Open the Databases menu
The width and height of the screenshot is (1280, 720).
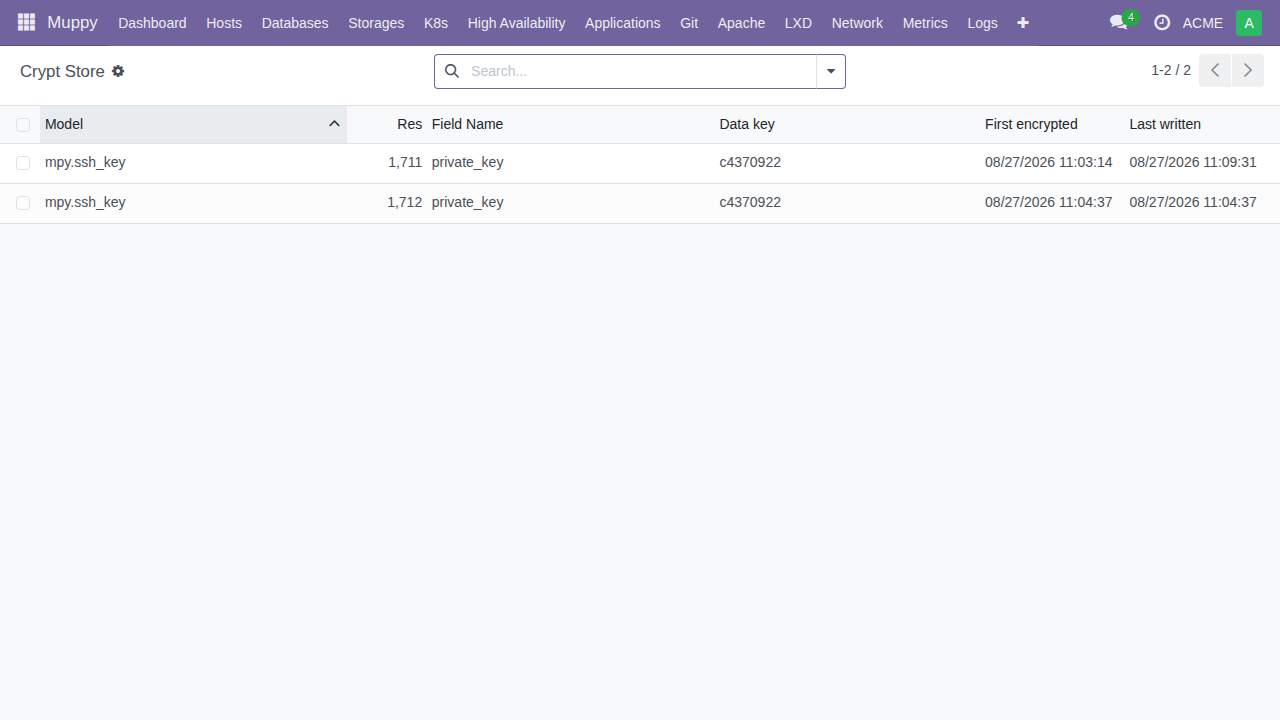point(295,22)
